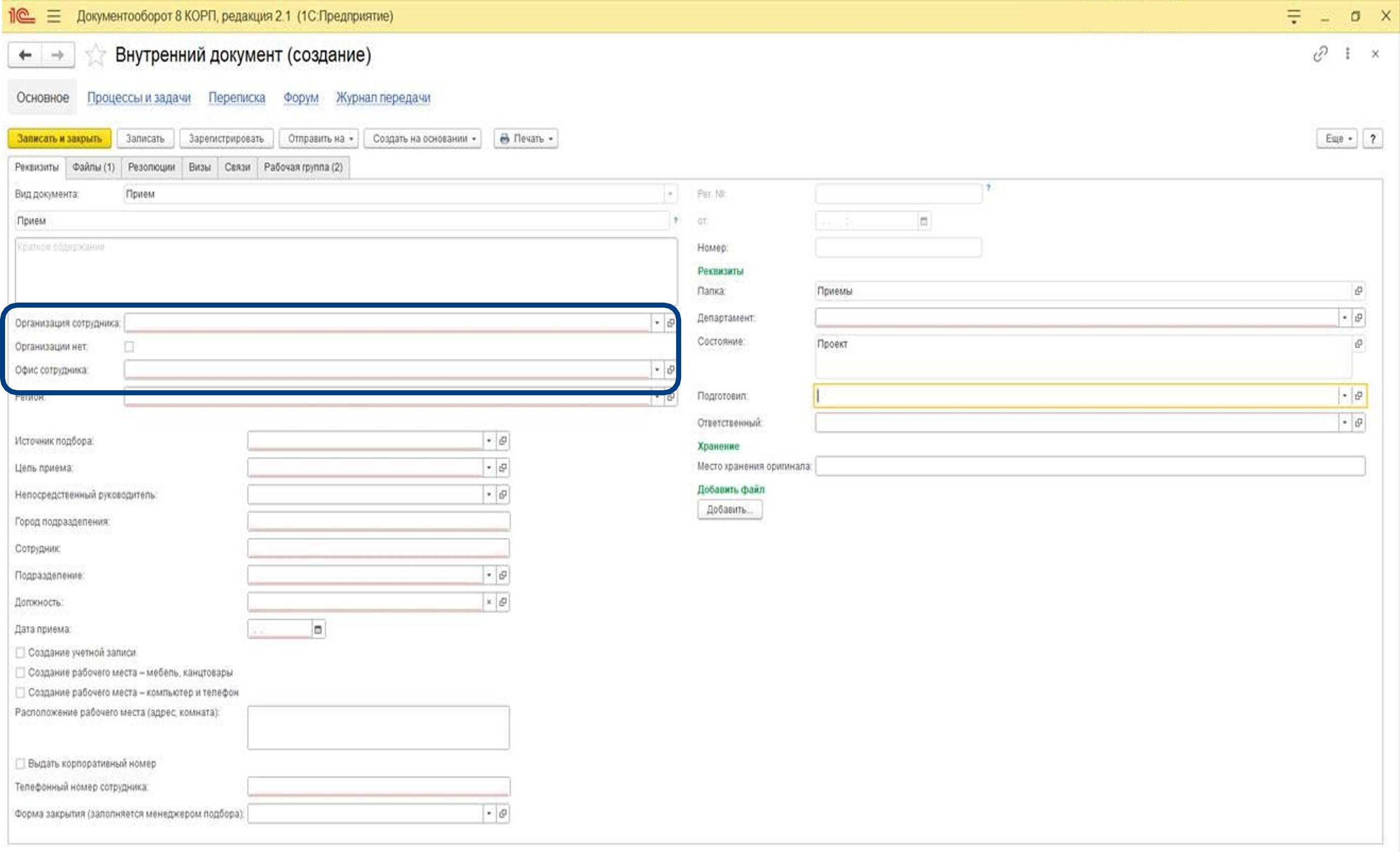This screenshot has height=852, width=1400.
Task: Open the Еще menu
Action: coord(1336,138)
